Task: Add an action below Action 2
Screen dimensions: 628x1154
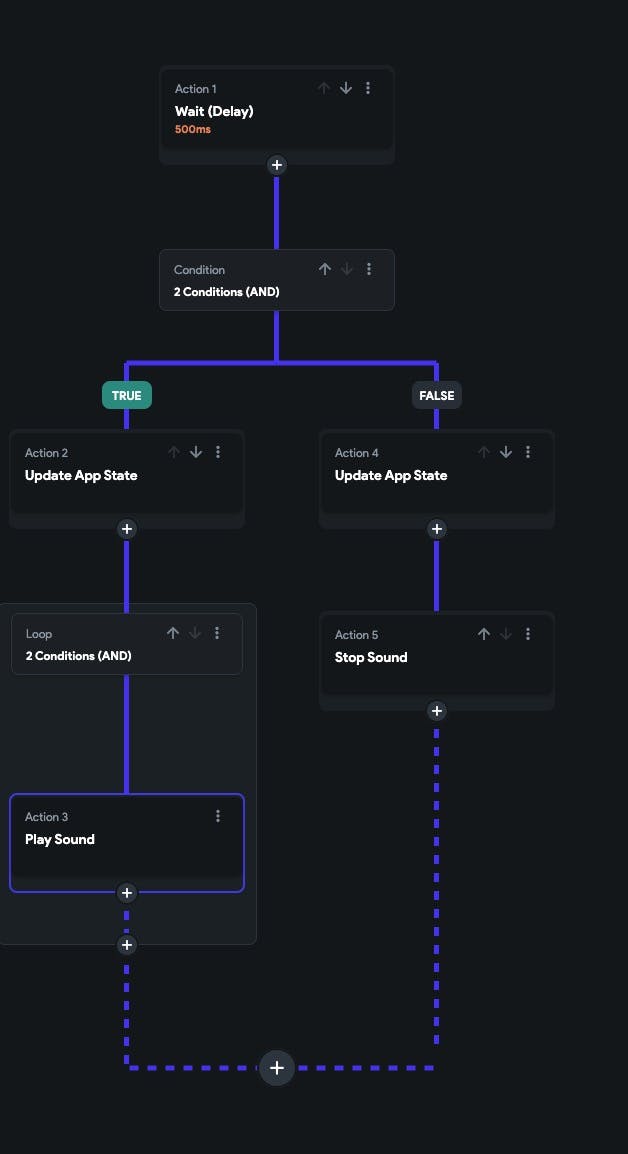Action: pyautogui.click(x=126, y=529)
